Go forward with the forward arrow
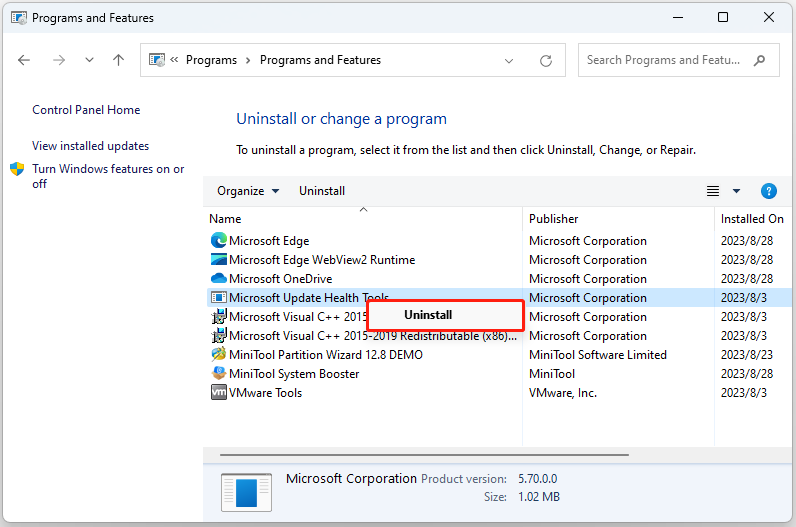796x527 pixels. pyautogui.click(x=59, y=60)
